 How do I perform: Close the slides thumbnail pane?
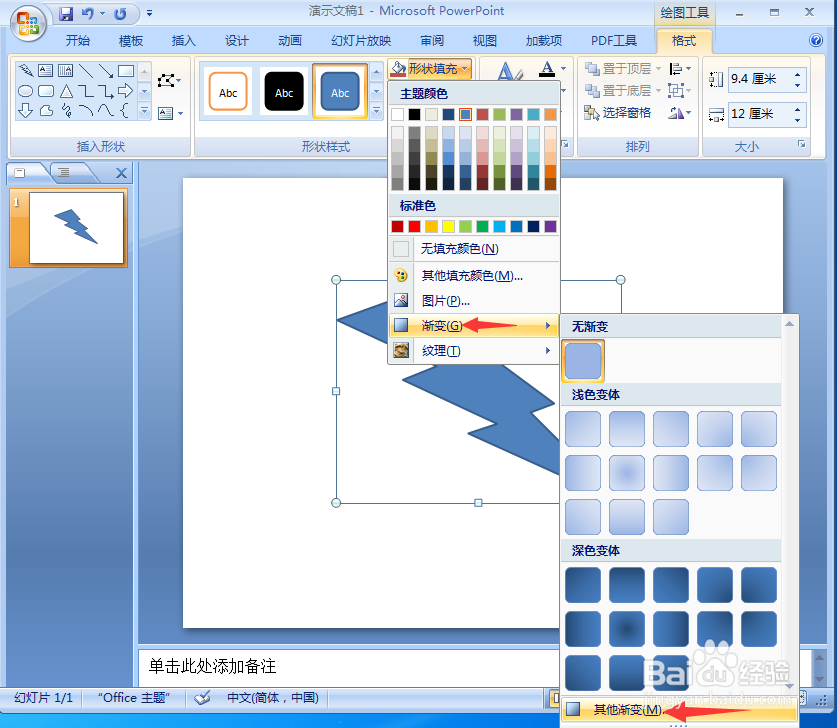click(121, 173)
